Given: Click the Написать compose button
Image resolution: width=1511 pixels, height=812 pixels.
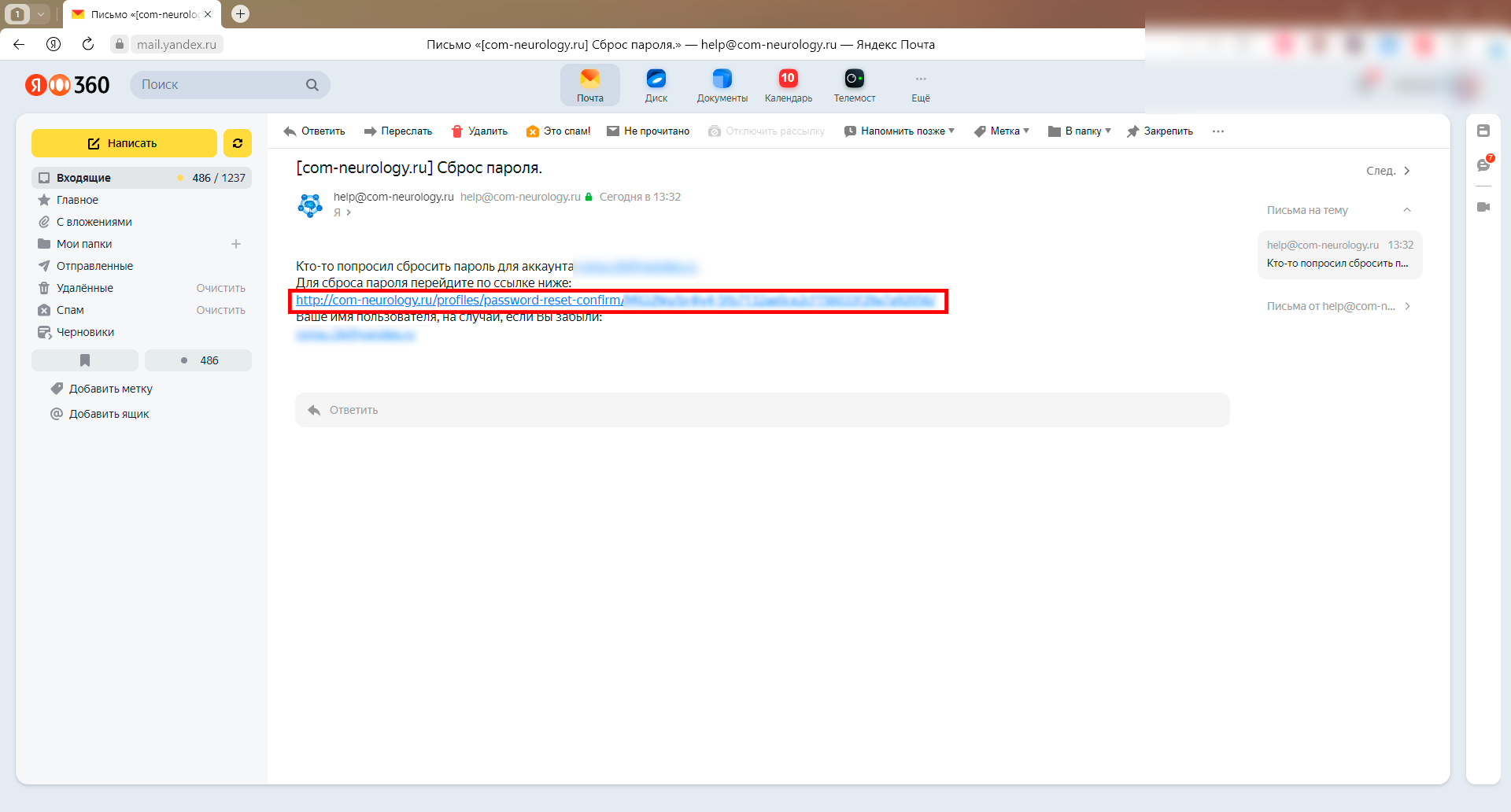Looking at the screenshot, I should click(124, 143).
